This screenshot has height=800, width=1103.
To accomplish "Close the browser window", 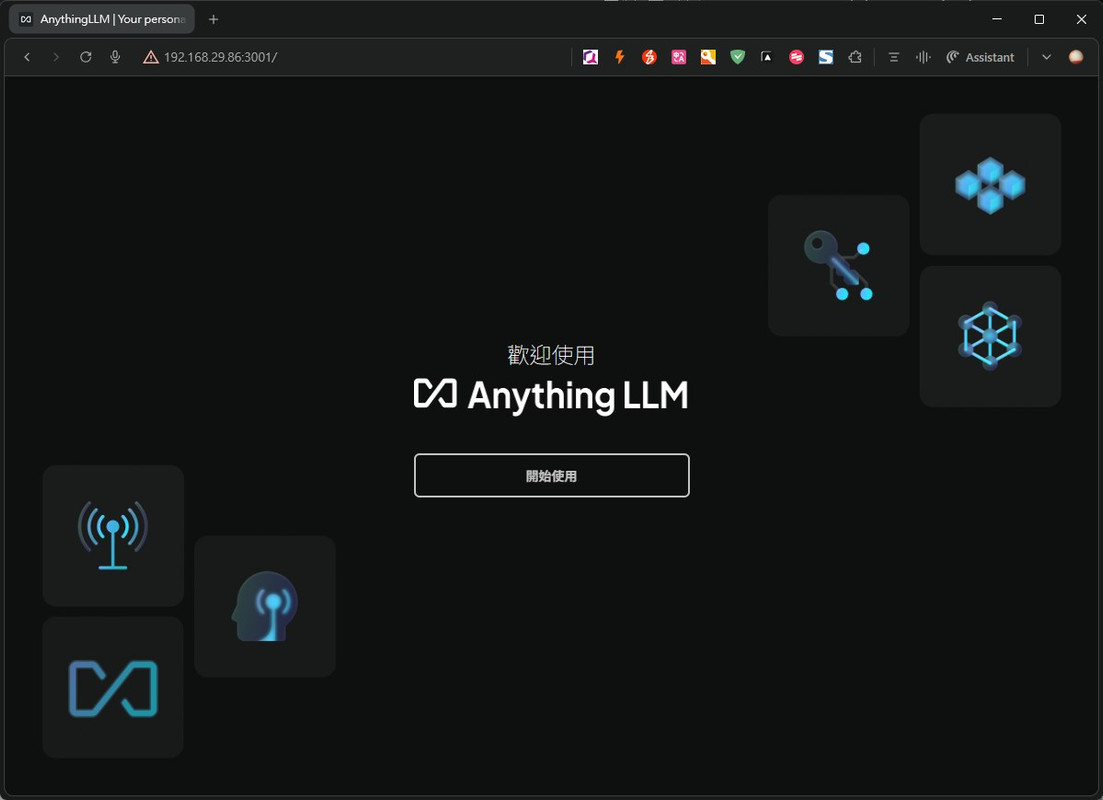I will [1081, 19].
